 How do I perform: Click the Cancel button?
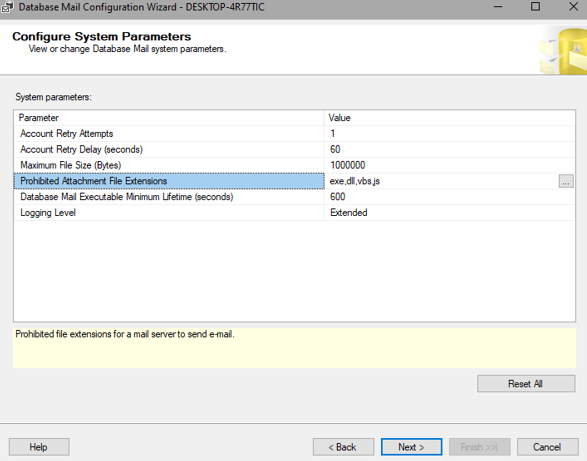pos(547,447)
